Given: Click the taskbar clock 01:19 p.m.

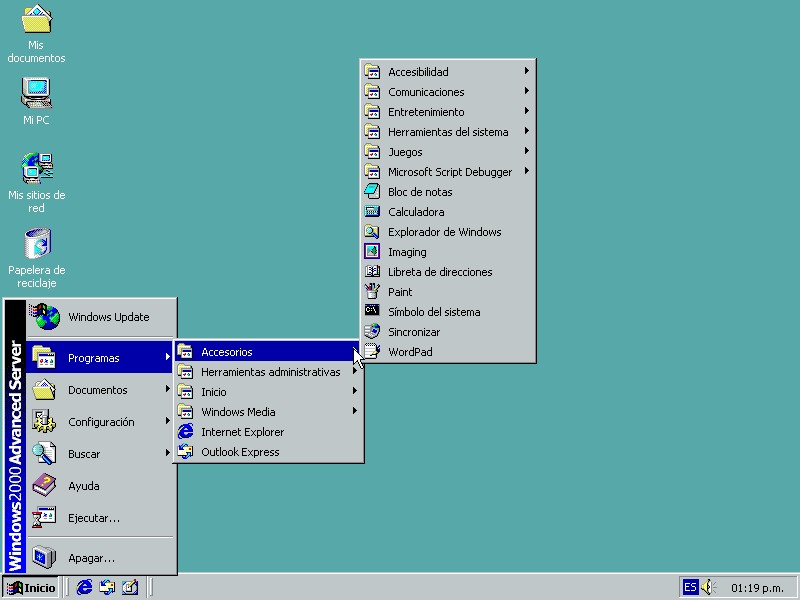Looking at the screenshot, I should tap(757, 588).
